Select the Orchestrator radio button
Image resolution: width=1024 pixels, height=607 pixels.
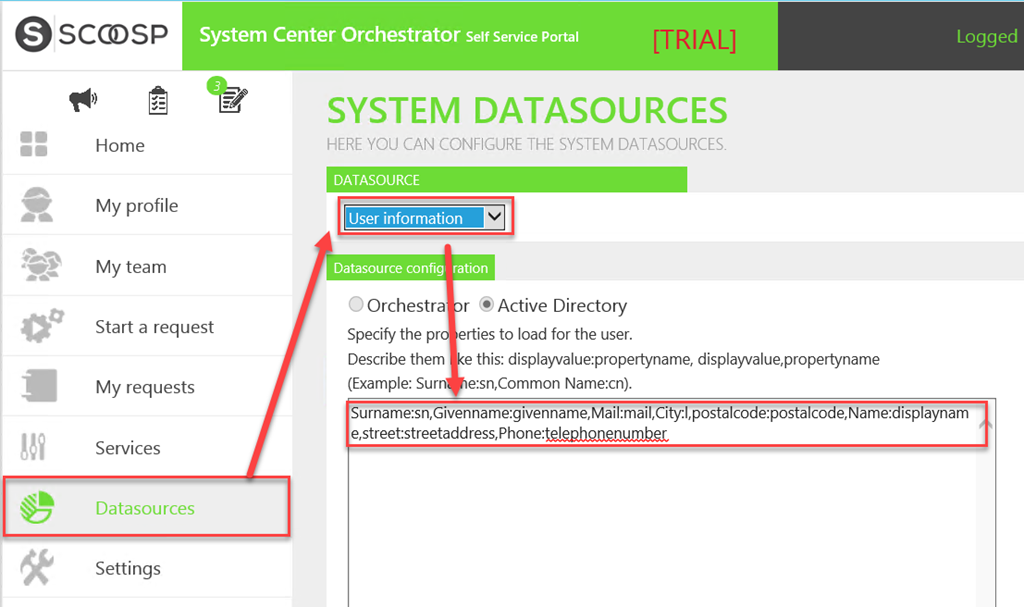point(356,305)
